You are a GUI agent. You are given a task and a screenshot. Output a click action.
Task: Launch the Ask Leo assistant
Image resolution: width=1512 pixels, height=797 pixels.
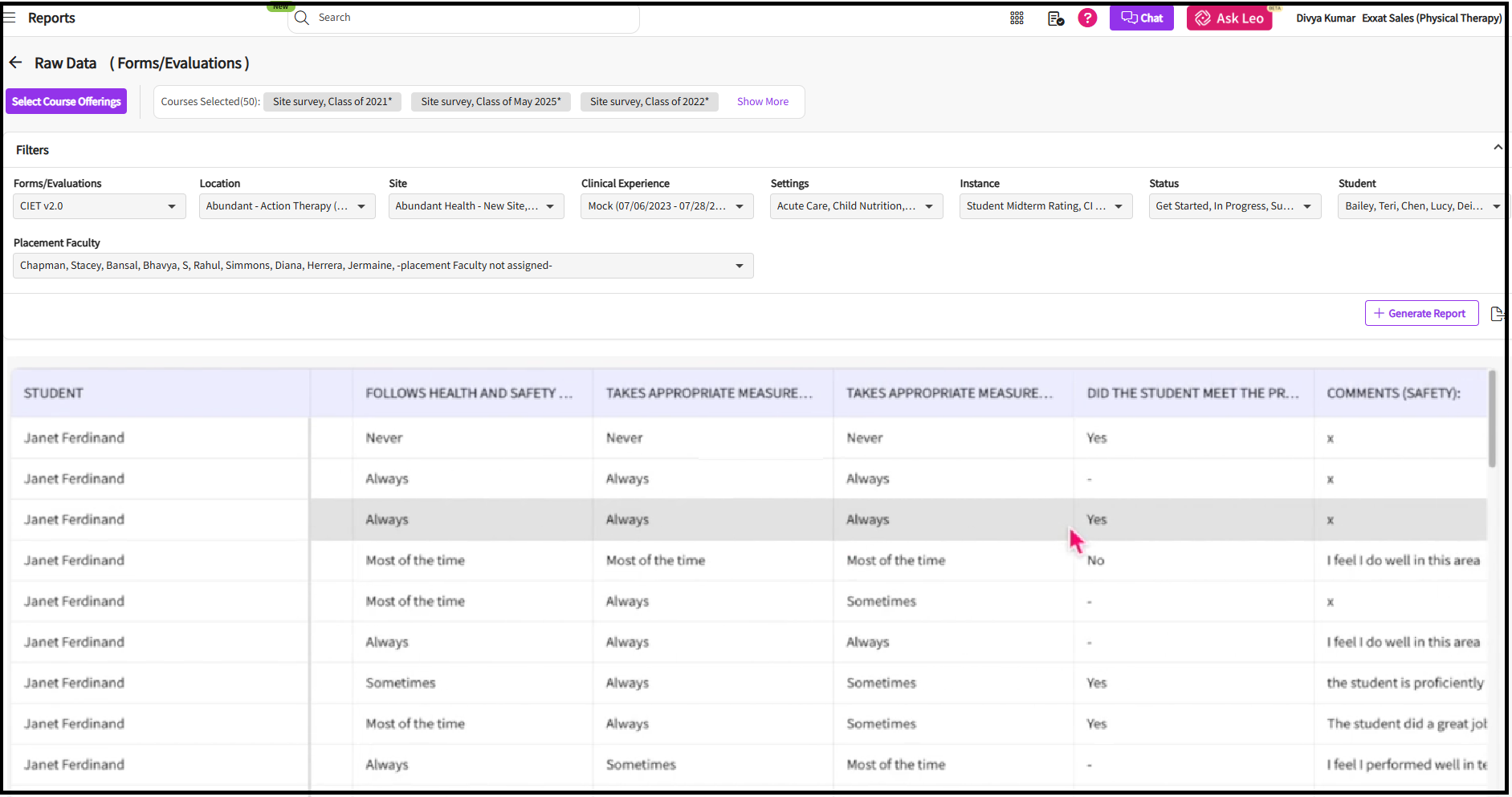1229,18
